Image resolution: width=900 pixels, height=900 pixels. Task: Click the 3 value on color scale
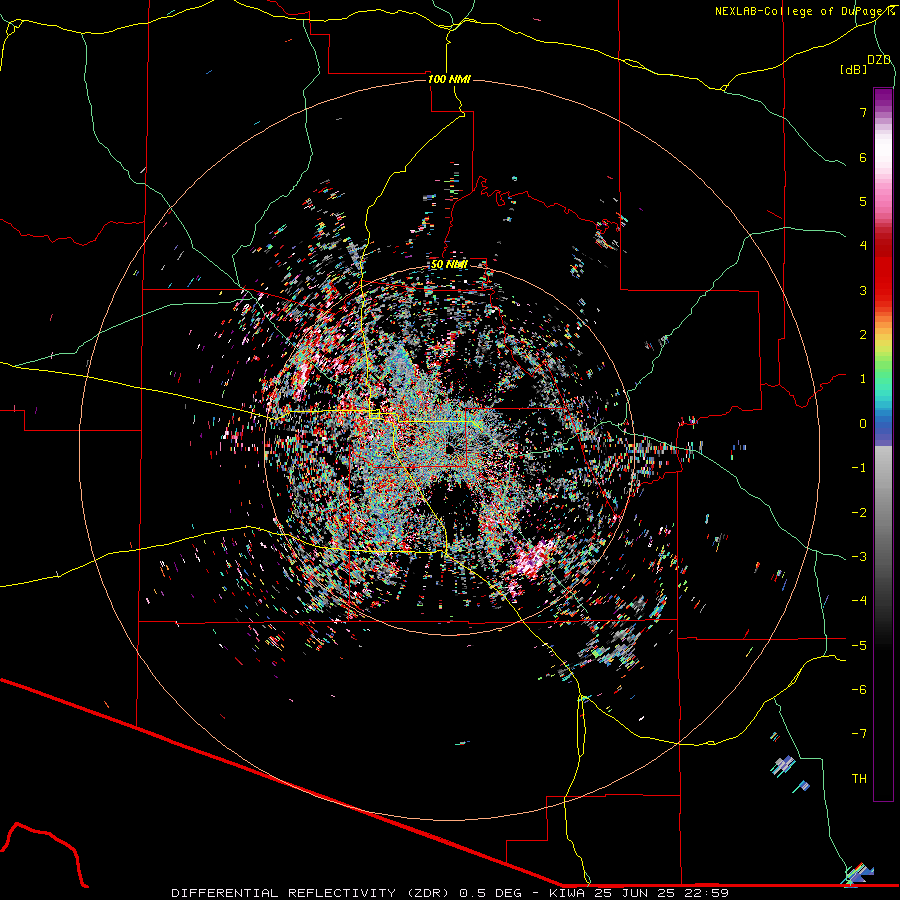[x=863, y=290]
